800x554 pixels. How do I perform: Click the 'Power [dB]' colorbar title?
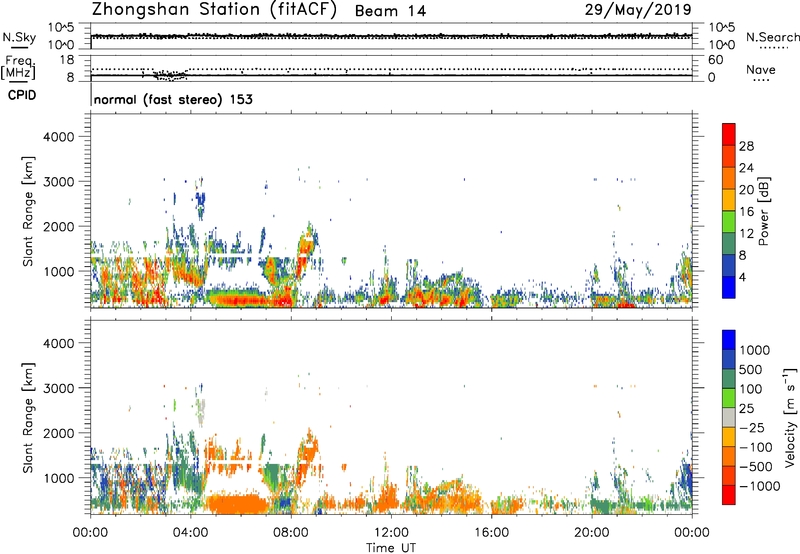[x=764, y=211]
